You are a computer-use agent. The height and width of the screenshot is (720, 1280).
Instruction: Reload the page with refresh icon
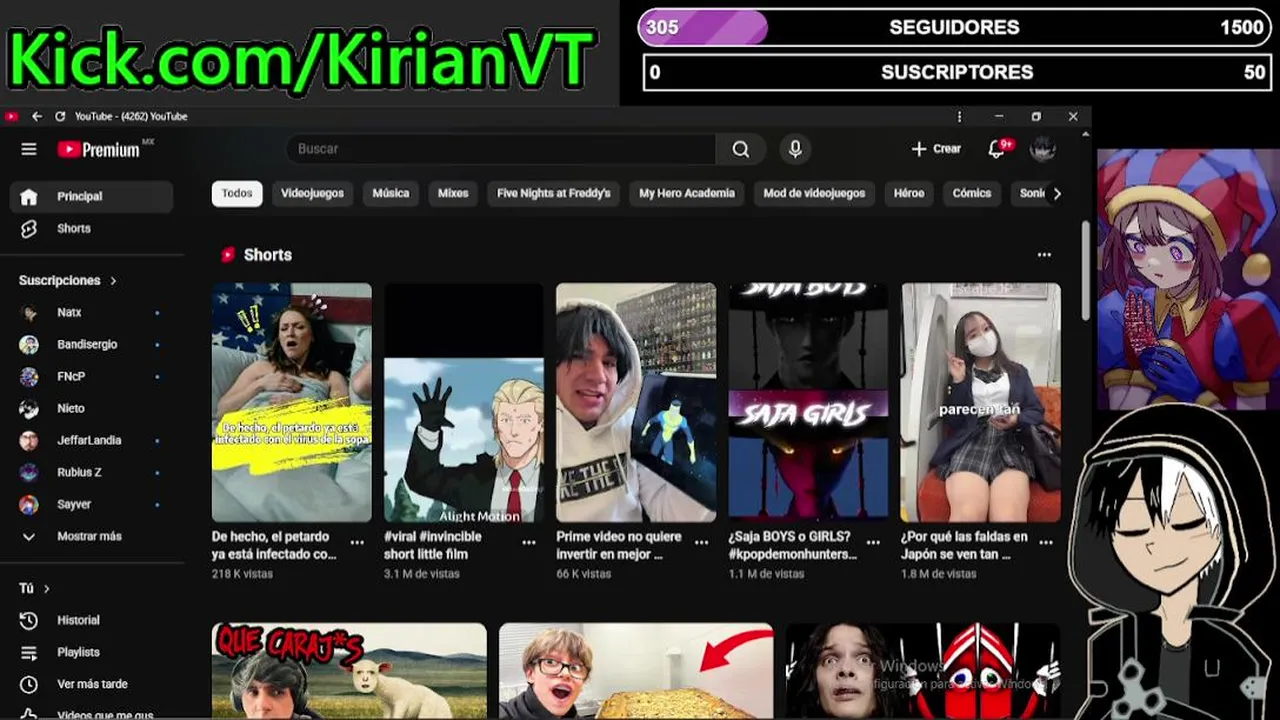(x=60, y=116)
